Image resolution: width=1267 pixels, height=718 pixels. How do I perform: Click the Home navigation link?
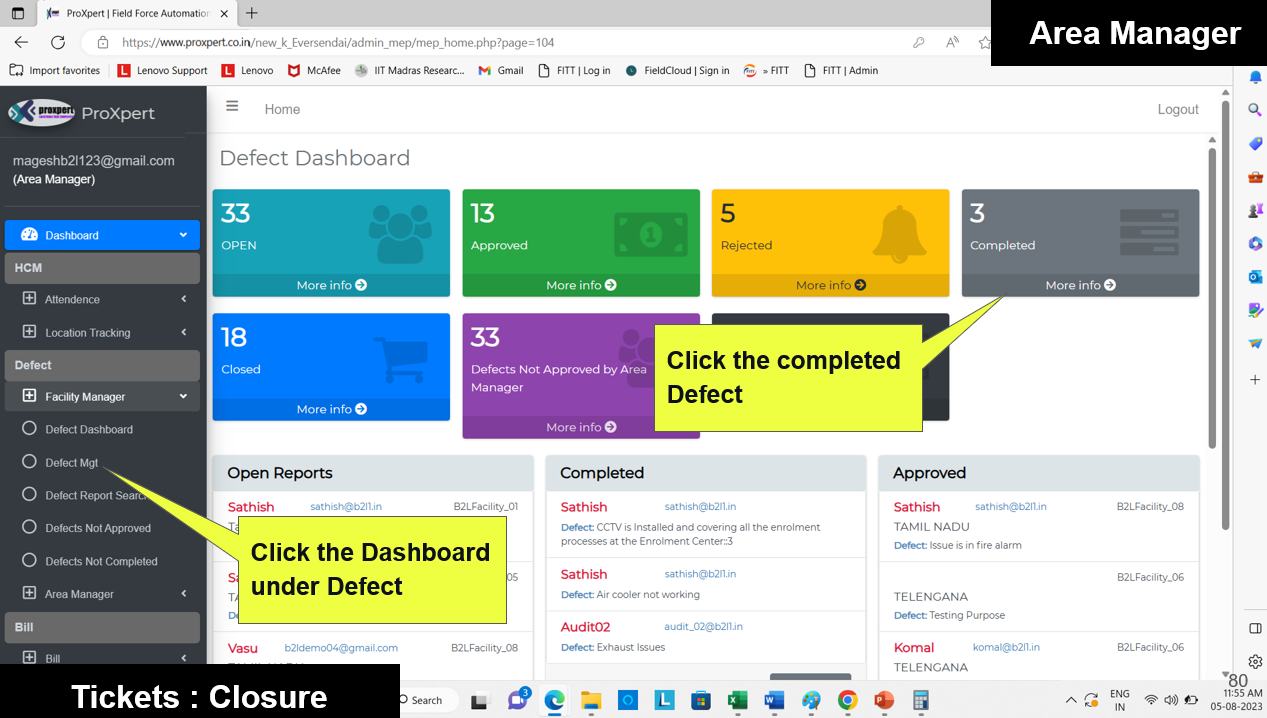282,110
